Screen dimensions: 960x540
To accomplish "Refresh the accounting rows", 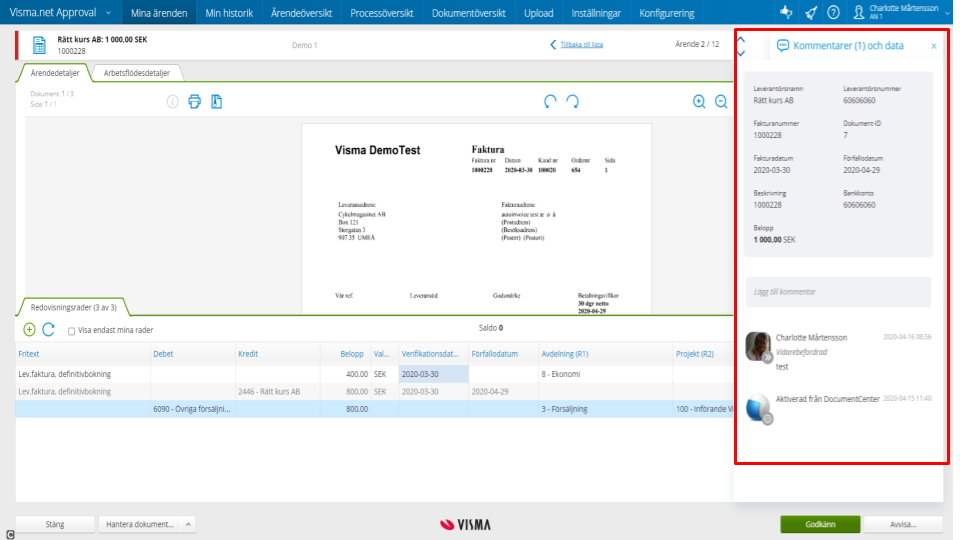I will pos(49,329).
